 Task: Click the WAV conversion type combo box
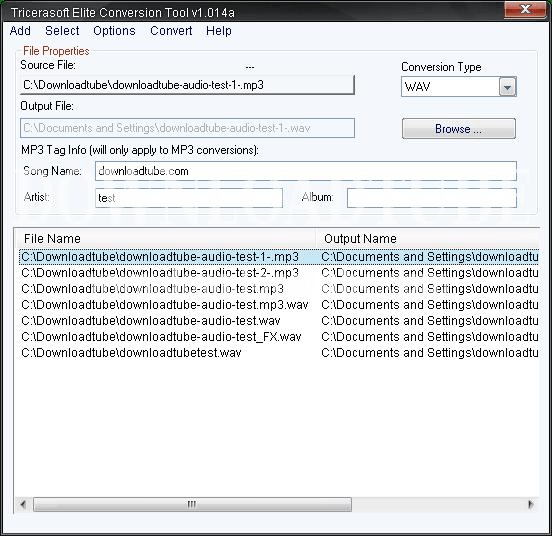tap(458, 87)
